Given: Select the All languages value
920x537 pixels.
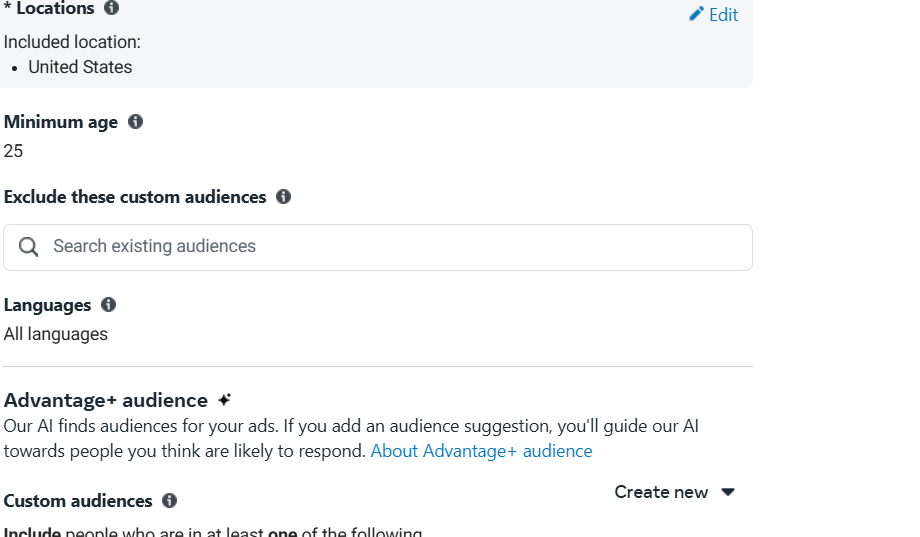Looking at the screenshot, I should (x=56, y=334).
